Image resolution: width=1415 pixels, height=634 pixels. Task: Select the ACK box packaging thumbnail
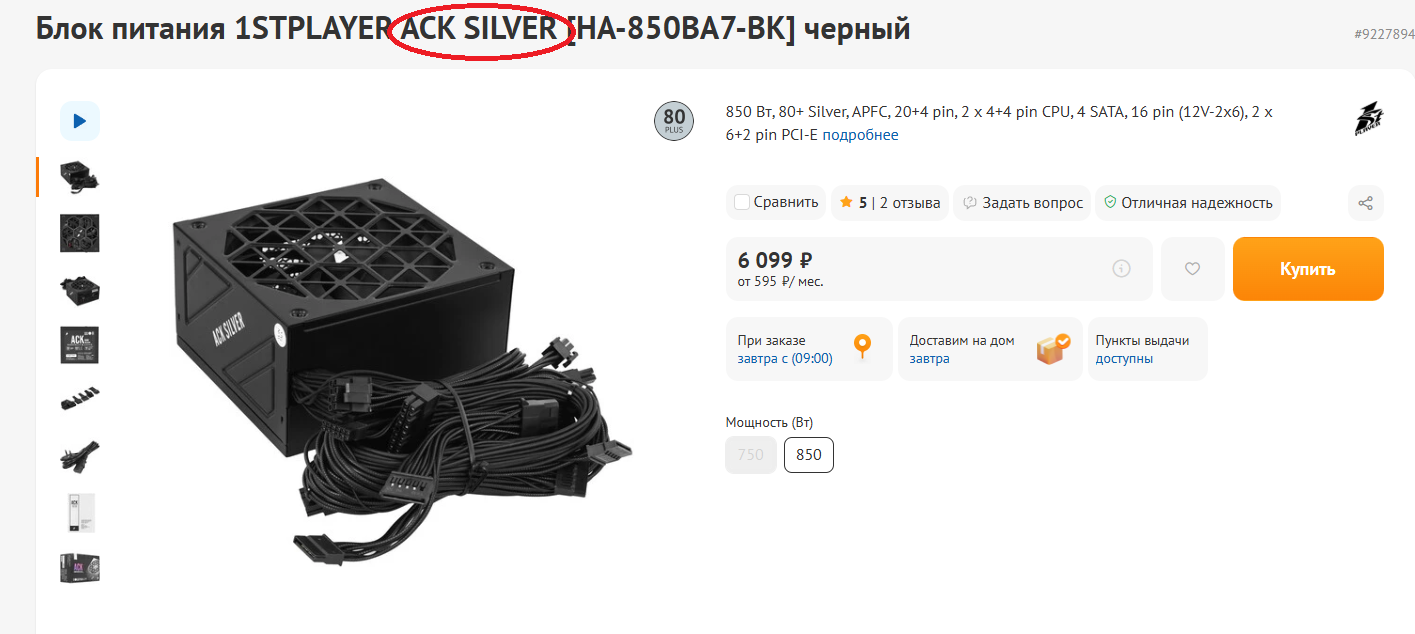point(80,568)
